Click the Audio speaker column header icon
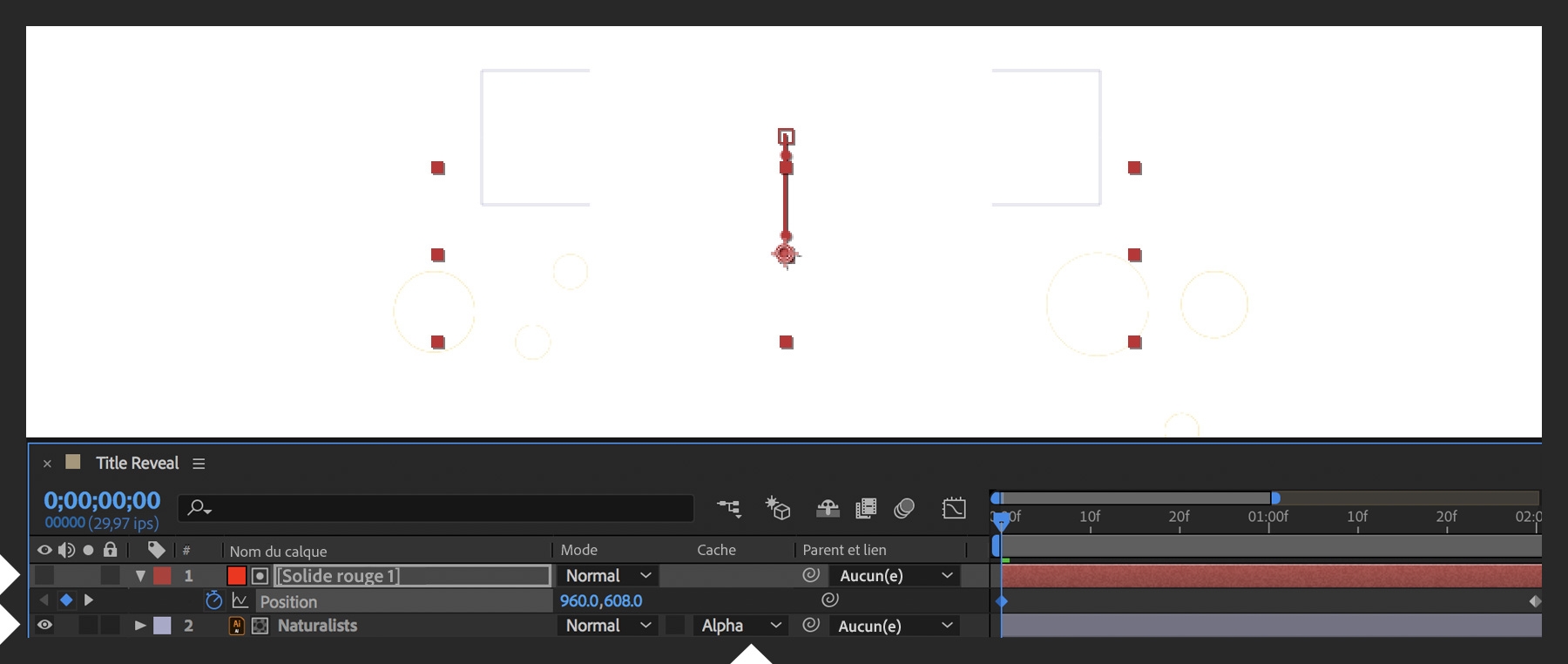1568x664 pixels. click(66, 550)
